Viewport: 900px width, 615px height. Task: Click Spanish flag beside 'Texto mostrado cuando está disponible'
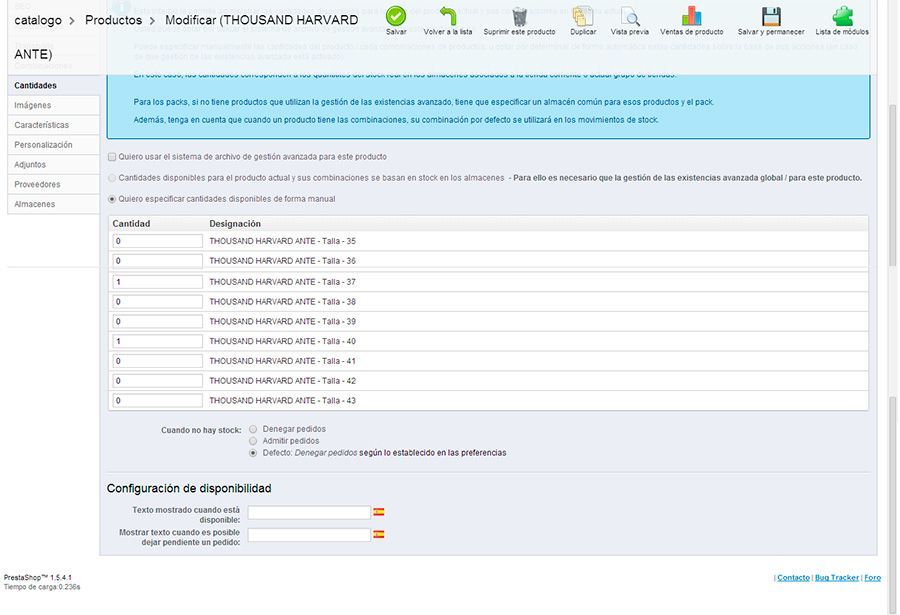point(379,512)
